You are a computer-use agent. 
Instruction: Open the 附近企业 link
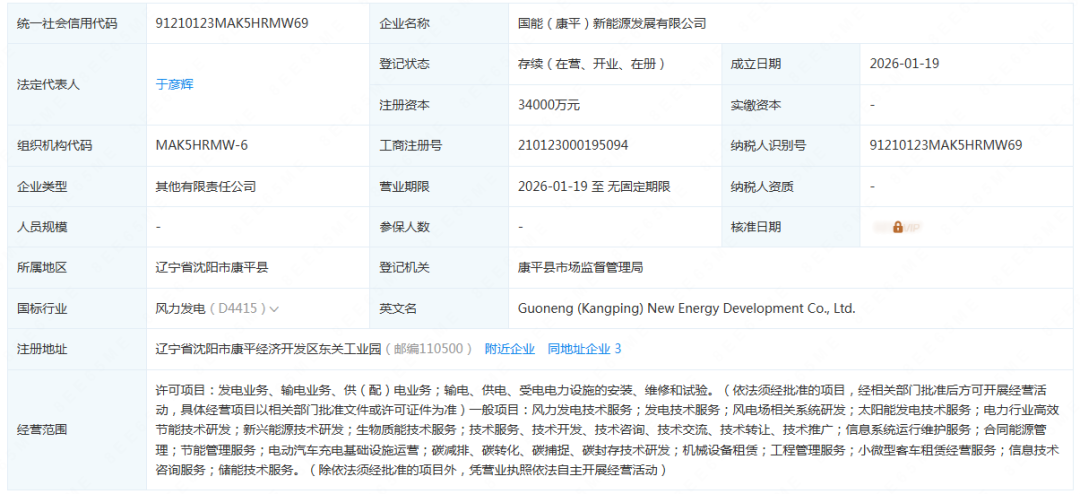pos(509,349)
